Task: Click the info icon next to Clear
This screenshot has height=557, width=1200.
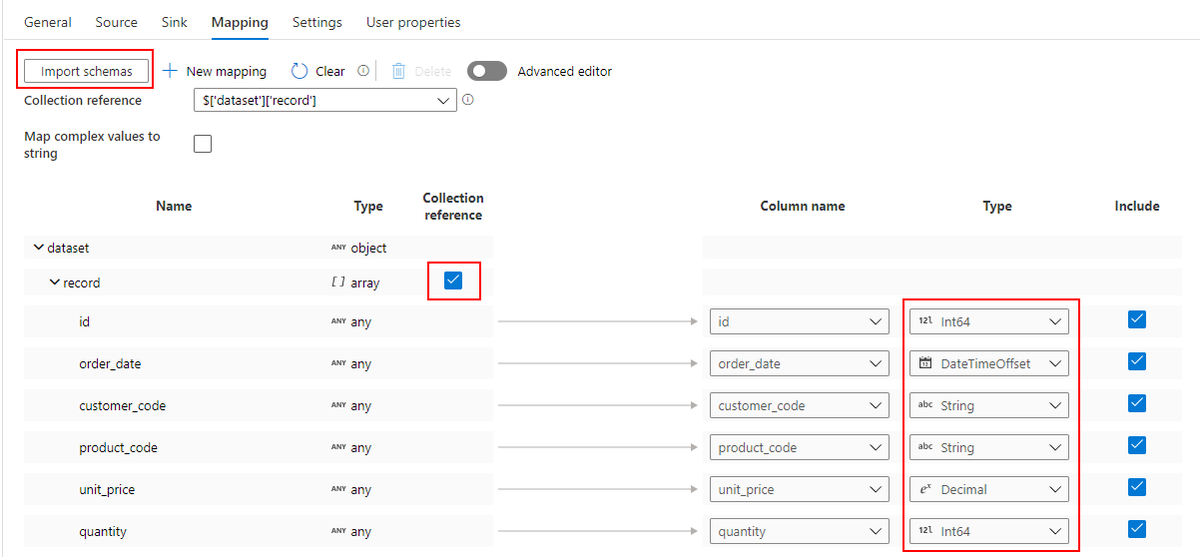Action: point(363,71)
